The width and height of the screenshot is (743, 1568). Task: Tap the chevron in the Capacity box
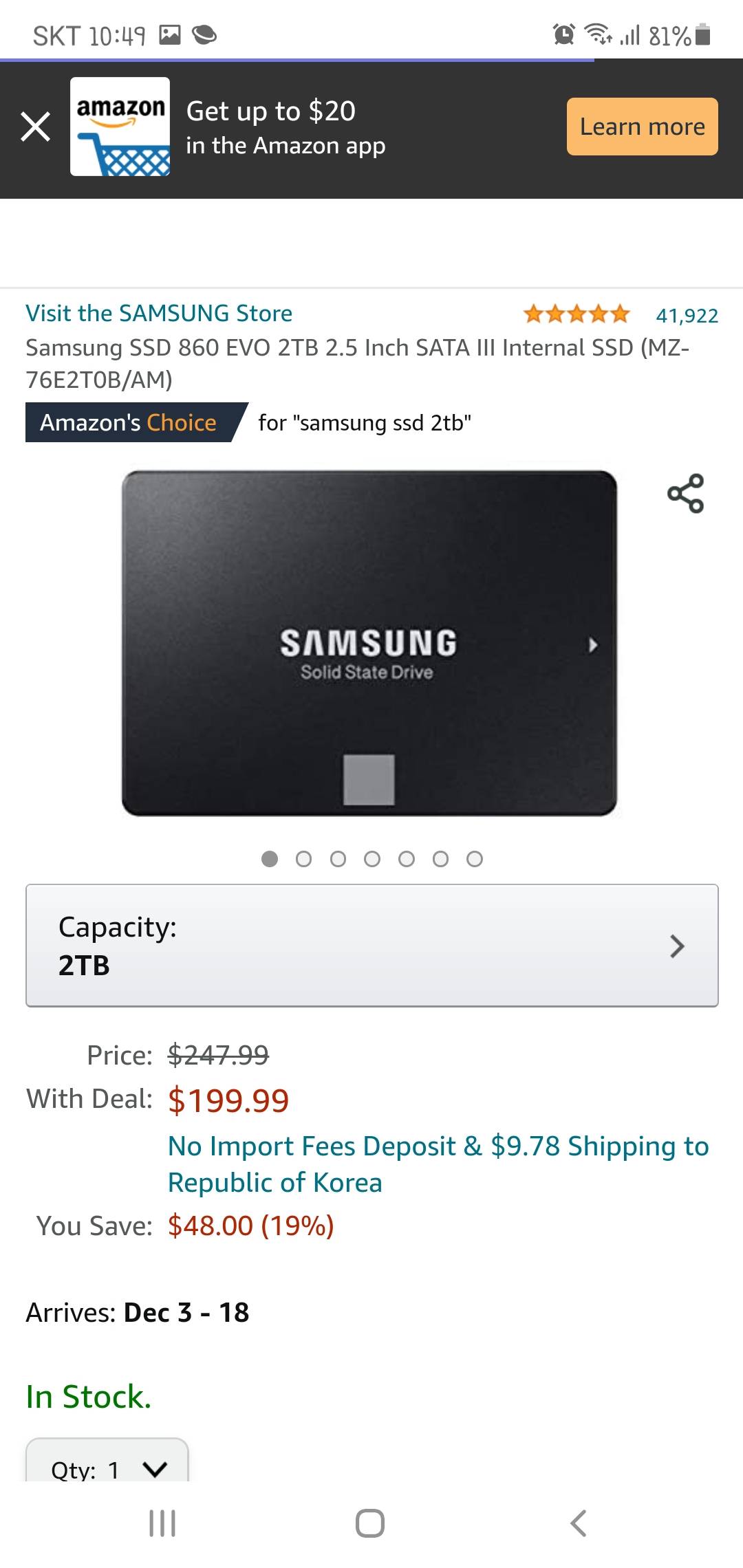[x=677, y=946]
